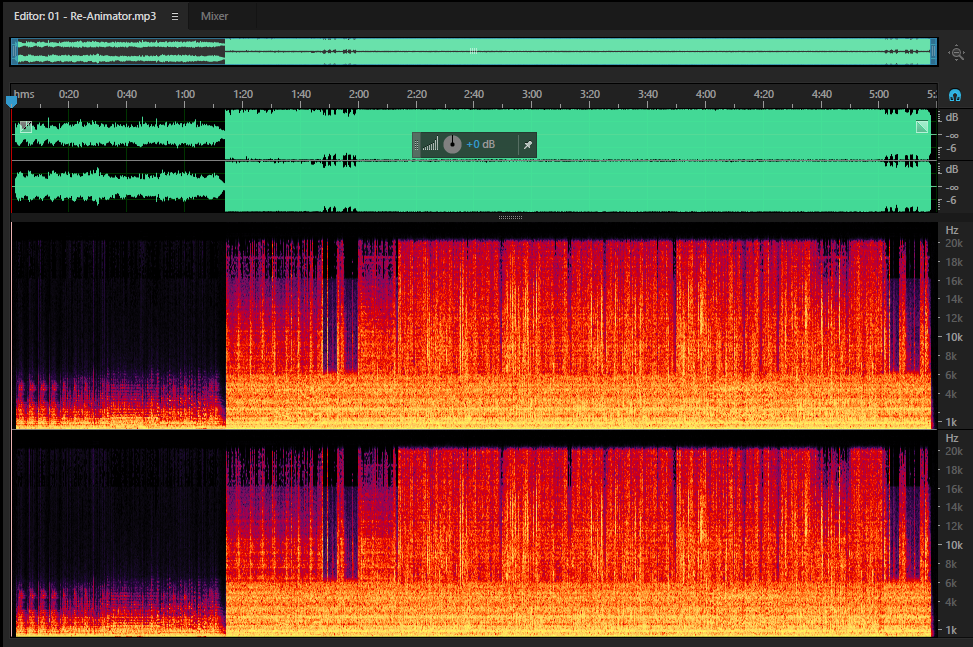Screen dimensions: 973x647
Task: Click the navigator's left zoom handle
Action: [14, 51]
